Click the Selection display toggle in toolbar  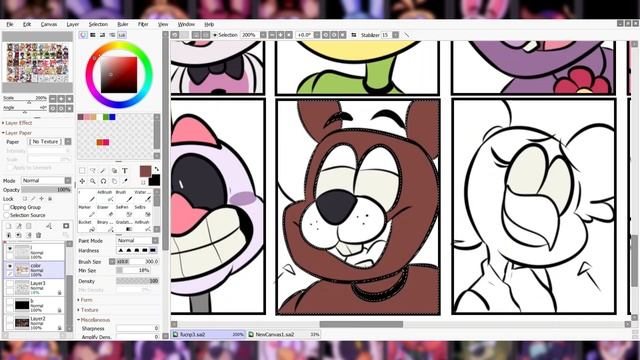(225, 35)
